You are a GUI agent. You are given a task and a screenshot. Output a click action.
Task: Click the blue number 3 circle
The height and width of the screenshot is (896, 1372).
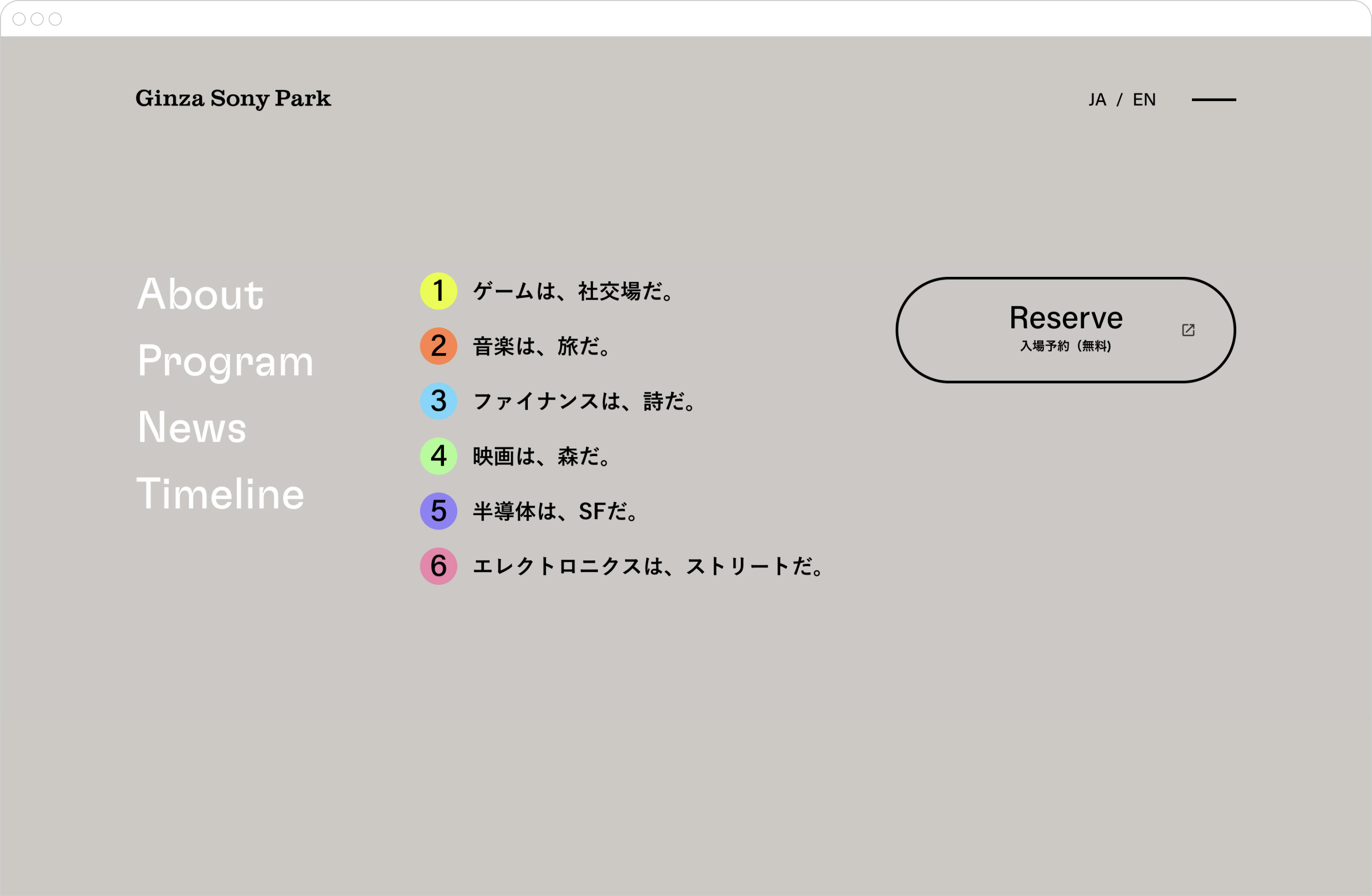(x=438, y=401)
